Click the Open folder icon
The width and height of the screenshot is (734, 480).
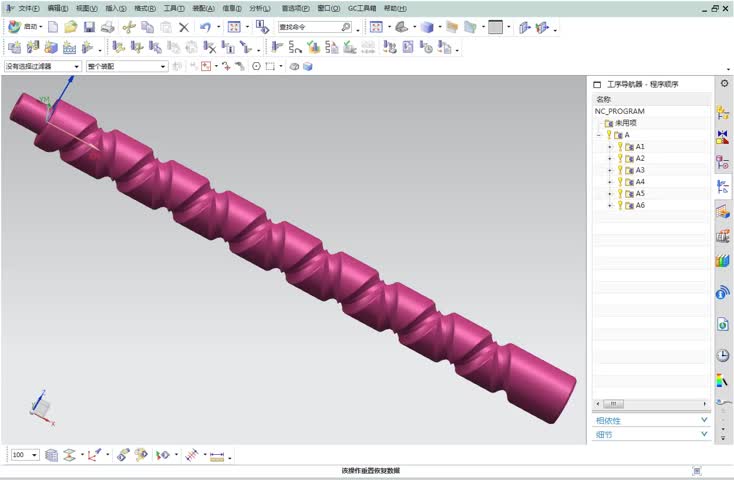point(71,27)
